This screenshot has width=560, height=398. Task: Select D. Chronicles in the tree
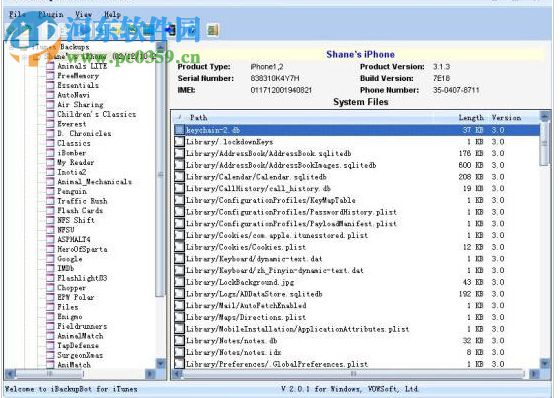(x=84, y=134)
